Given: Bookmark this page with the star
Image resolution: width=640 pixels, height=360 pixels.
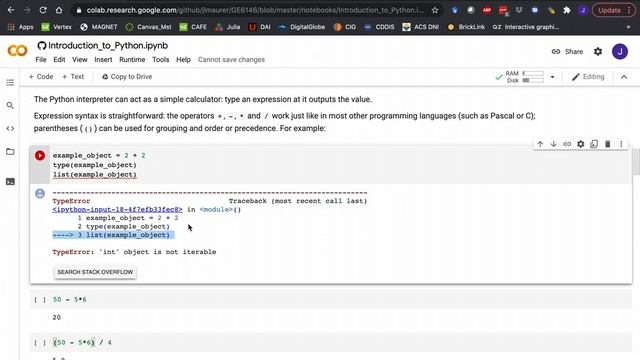Looking at the screenshot, I should pyautogui.click(x=435, y=10).
